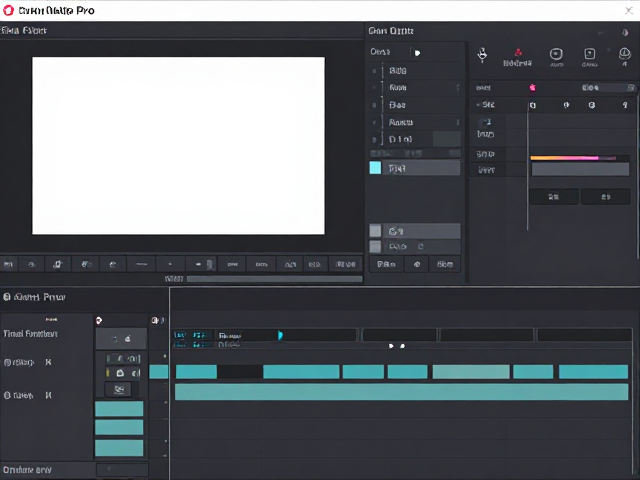Image resolution: width=640 pixels, height=480 pixels.
Task: Click the right dark button below the gray bar
Action: [x=605, y=197]
